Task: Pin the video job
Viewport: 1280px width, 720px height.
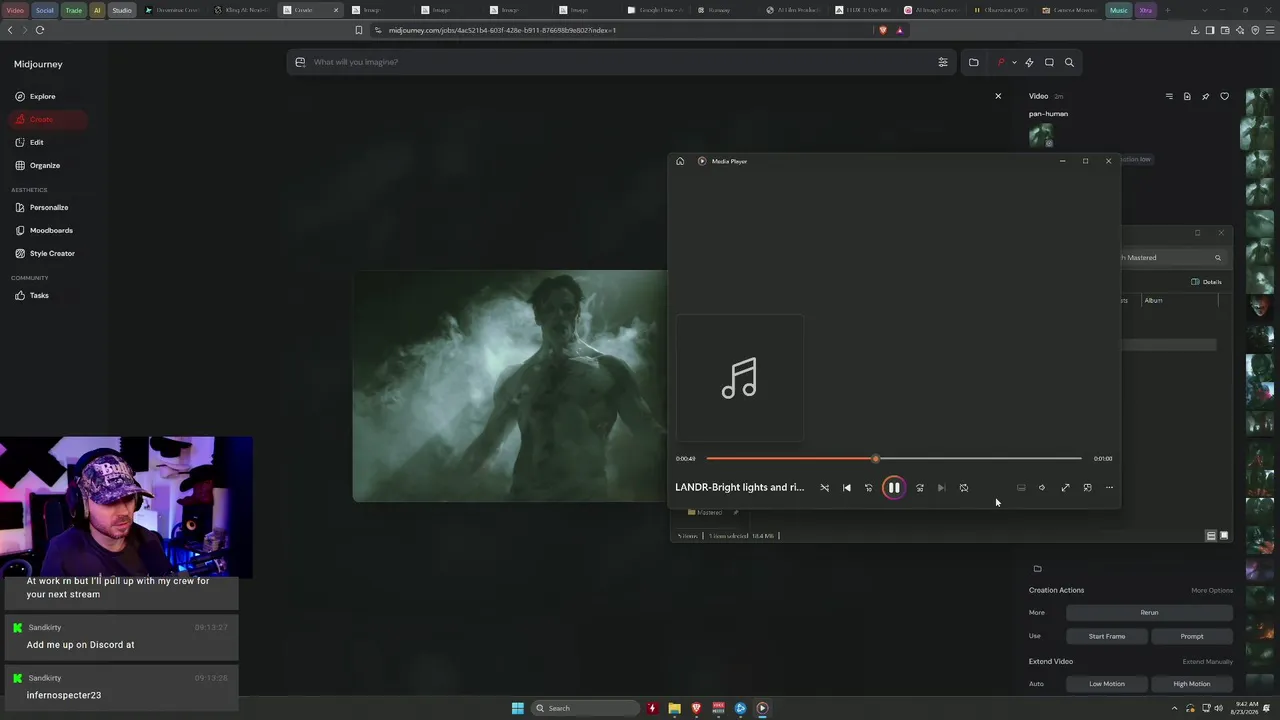Action: (x=1205, y=96)
